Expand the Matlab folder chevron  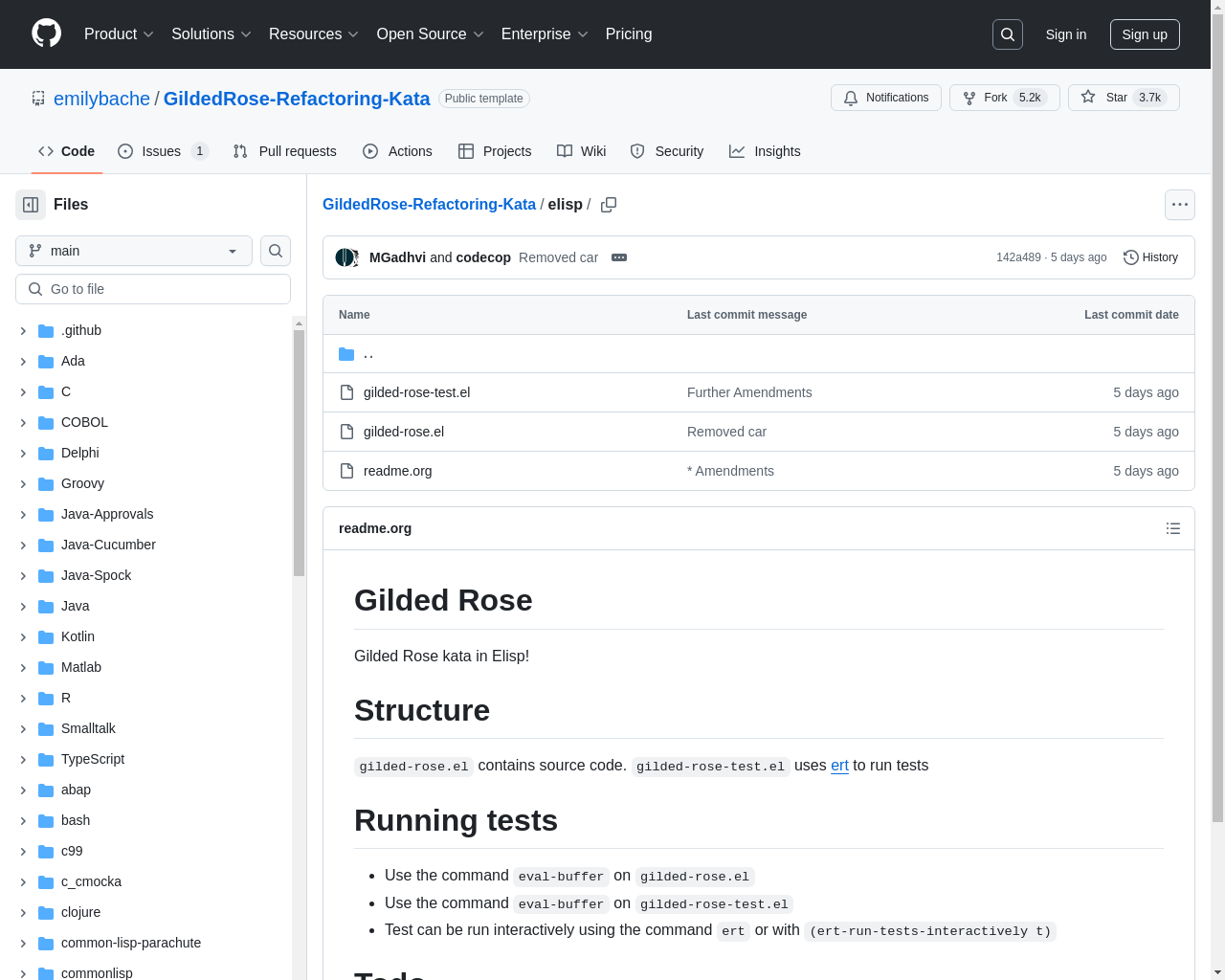coord(23,668)
